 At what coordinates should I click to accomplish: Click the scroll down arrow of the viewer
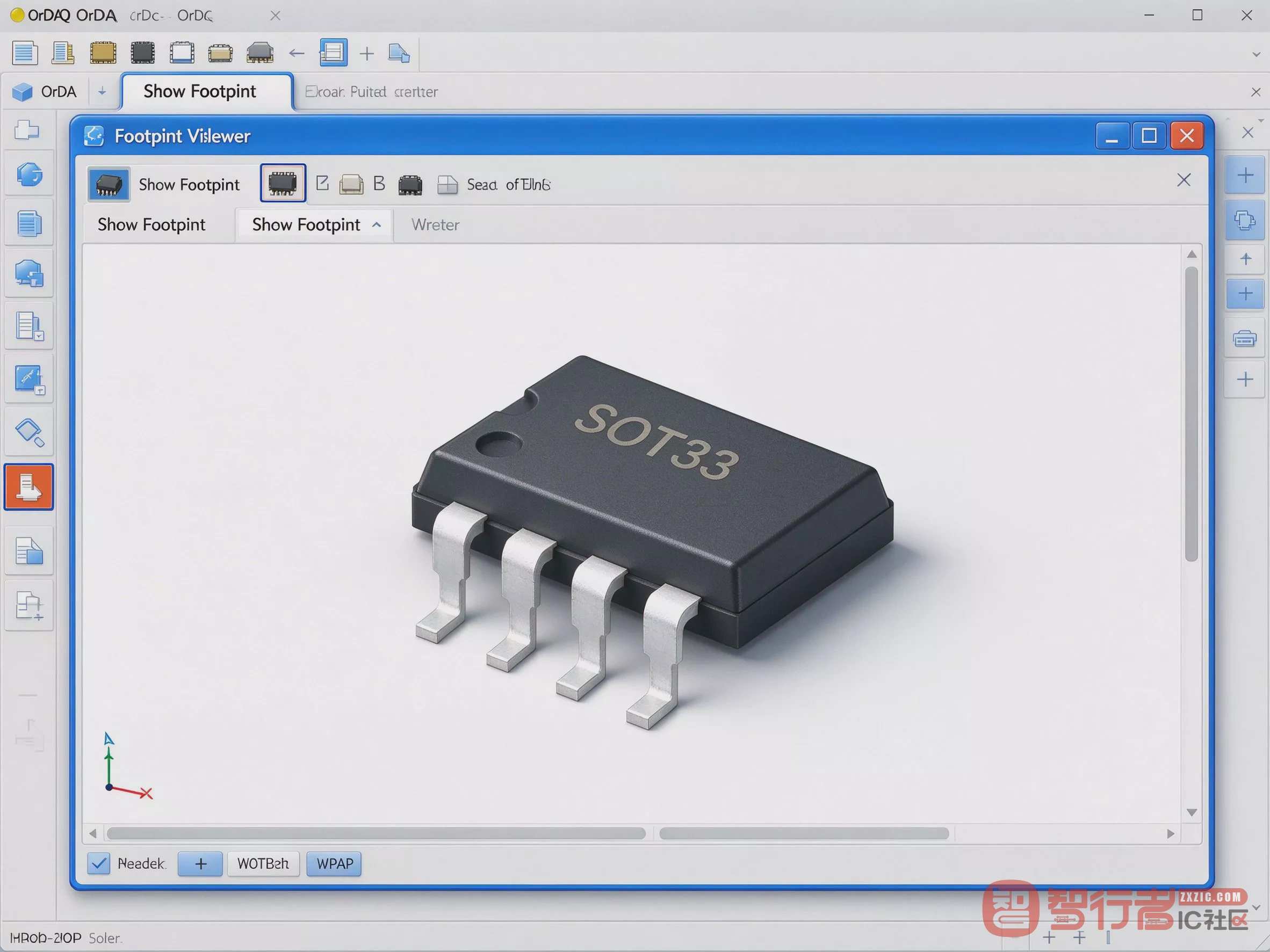click(x=1192, y=812)
